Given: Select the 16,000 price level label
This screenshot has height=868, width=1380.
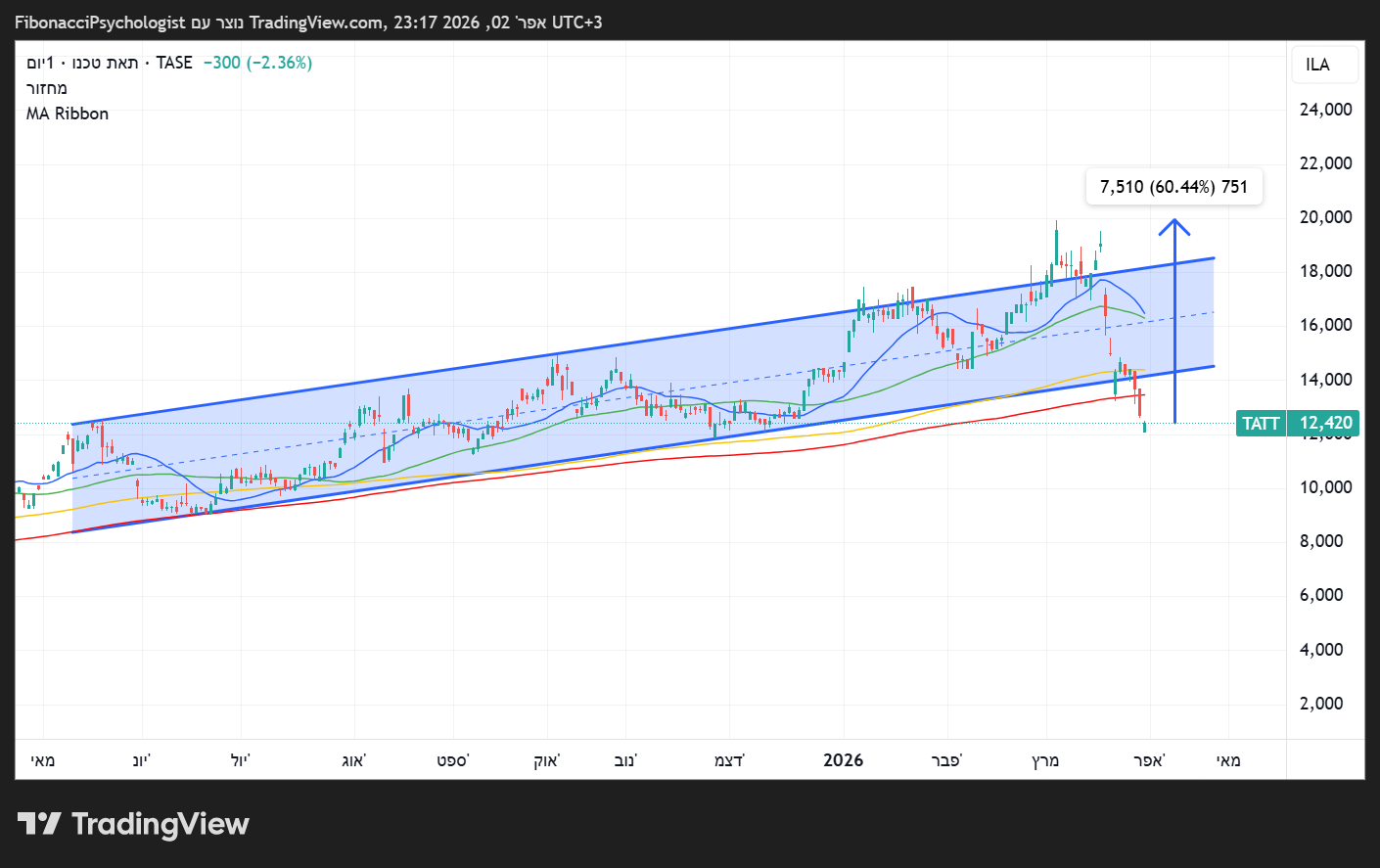Looking at the screenshot, I should [x=1325, y=325].
